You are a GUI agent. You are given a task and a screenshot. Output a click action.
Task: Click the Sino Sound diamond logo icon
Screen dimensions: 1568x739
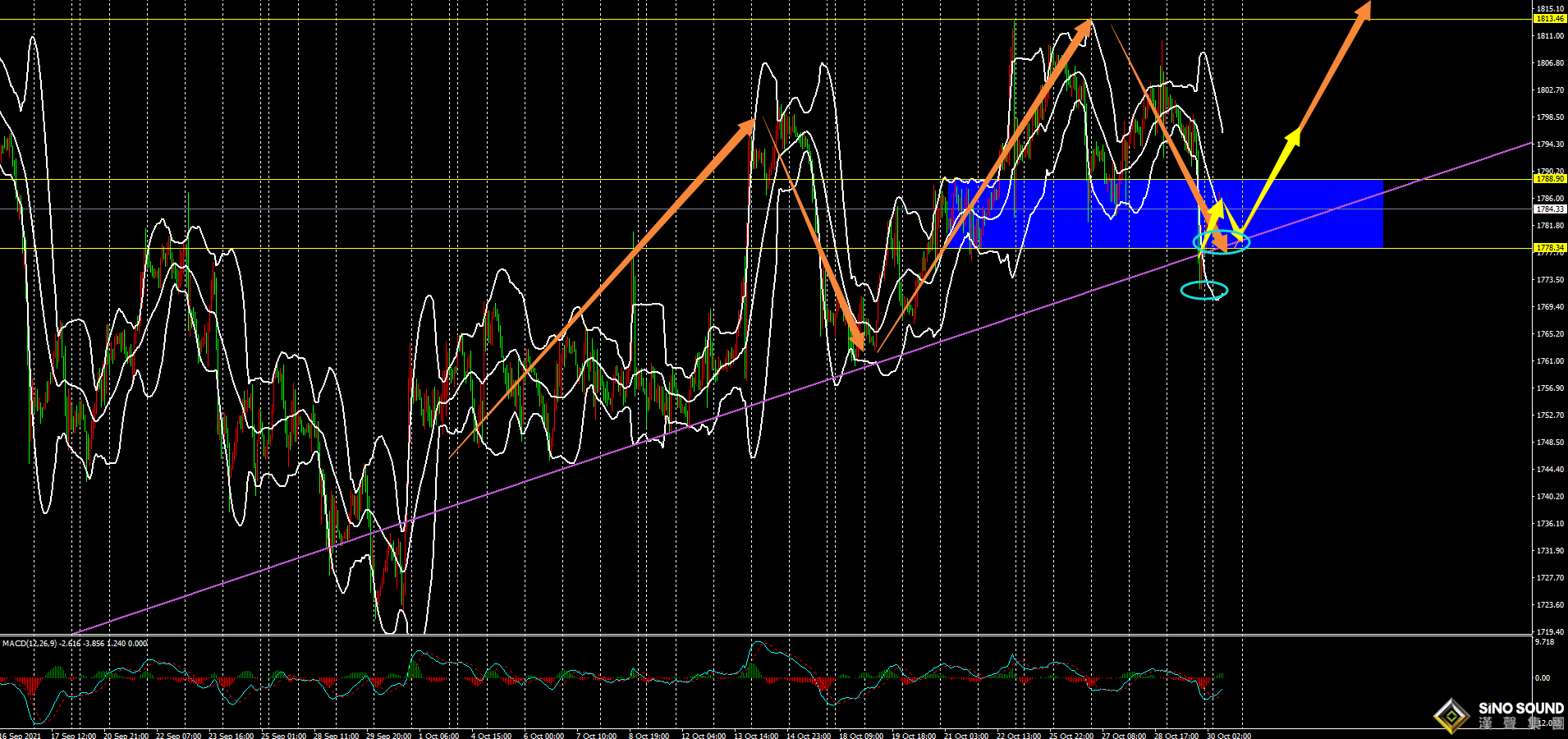(x=1451, y=716)
